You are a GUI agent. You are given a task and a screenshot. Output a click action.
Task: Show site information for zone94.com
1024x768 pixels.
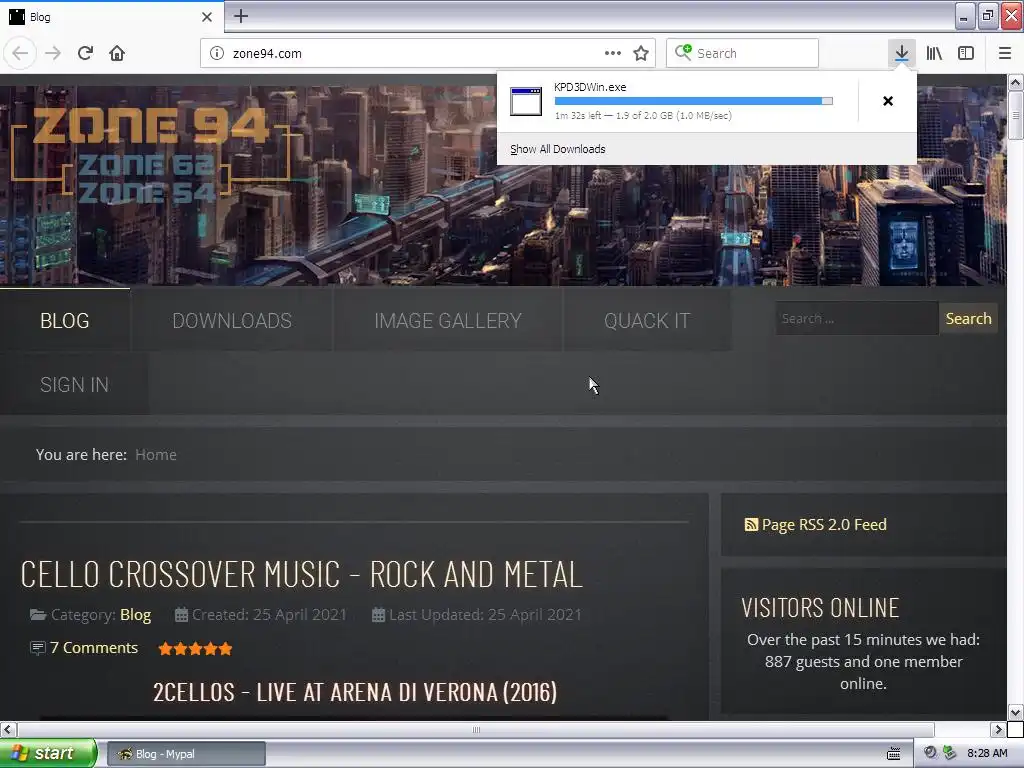[217, 53]
